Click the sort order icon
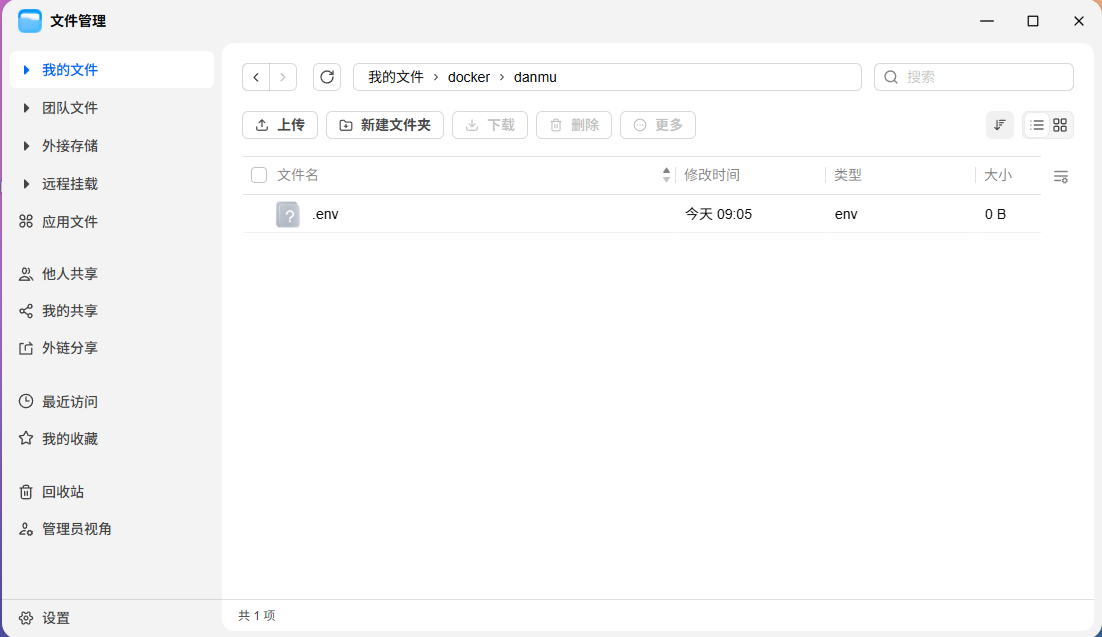Image resolution: width=1102 pixels, height=637 pixels. (x=999, y=125)
